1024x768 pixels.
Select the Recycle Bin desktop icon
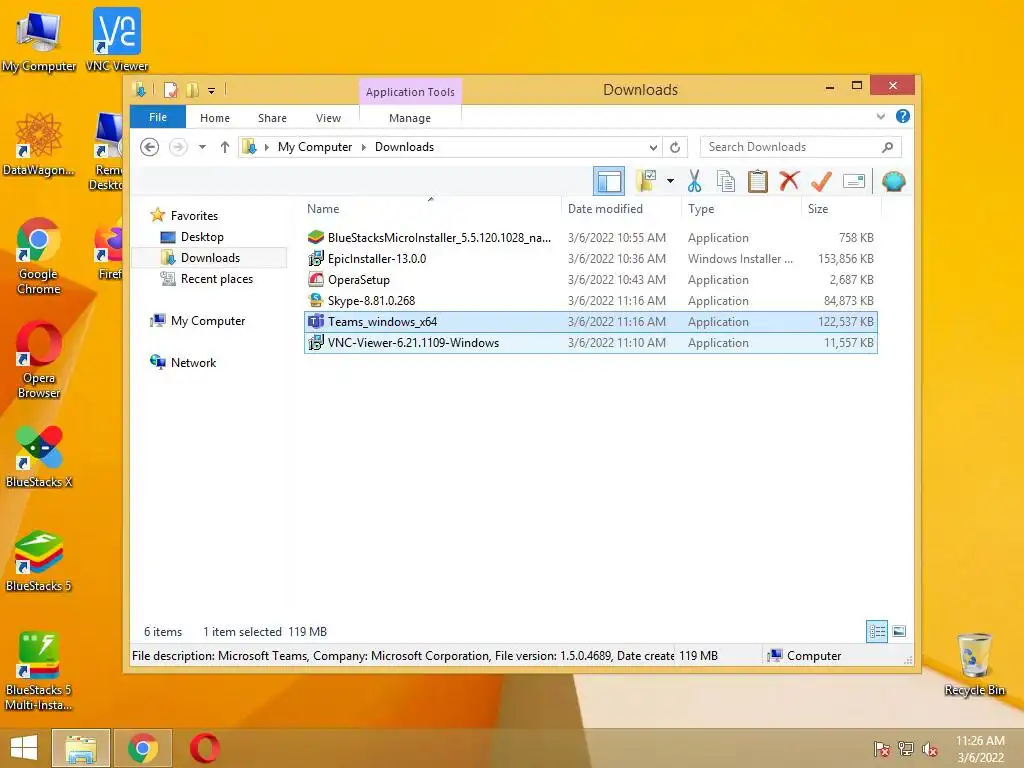tap(974, 664)
